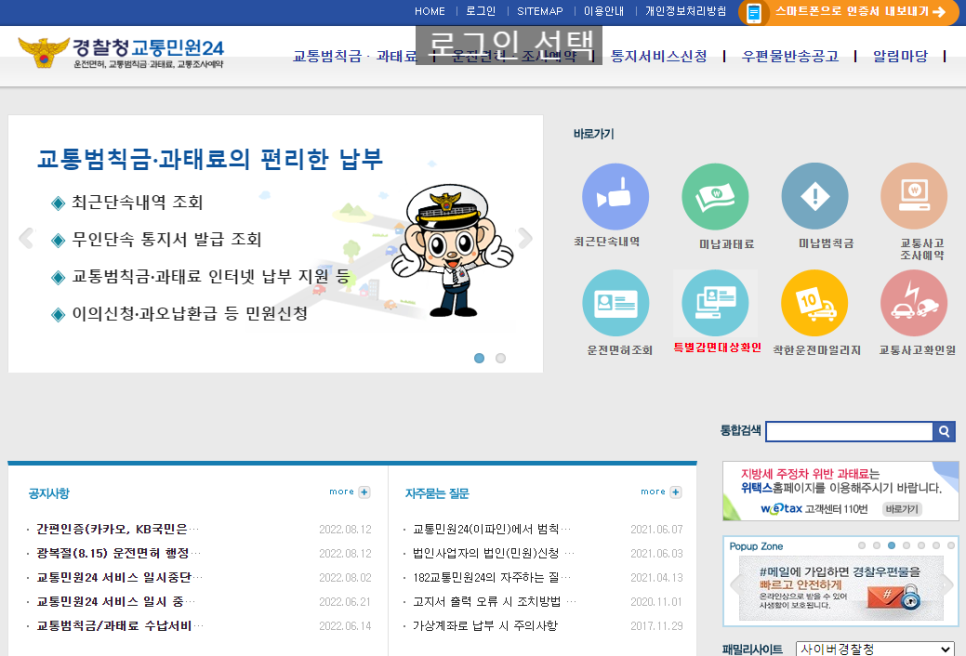Open the 최근단속내역 camera icon
Image resolution: width=966 pixels, height=656 pixels.
click(x=615, y=196)
